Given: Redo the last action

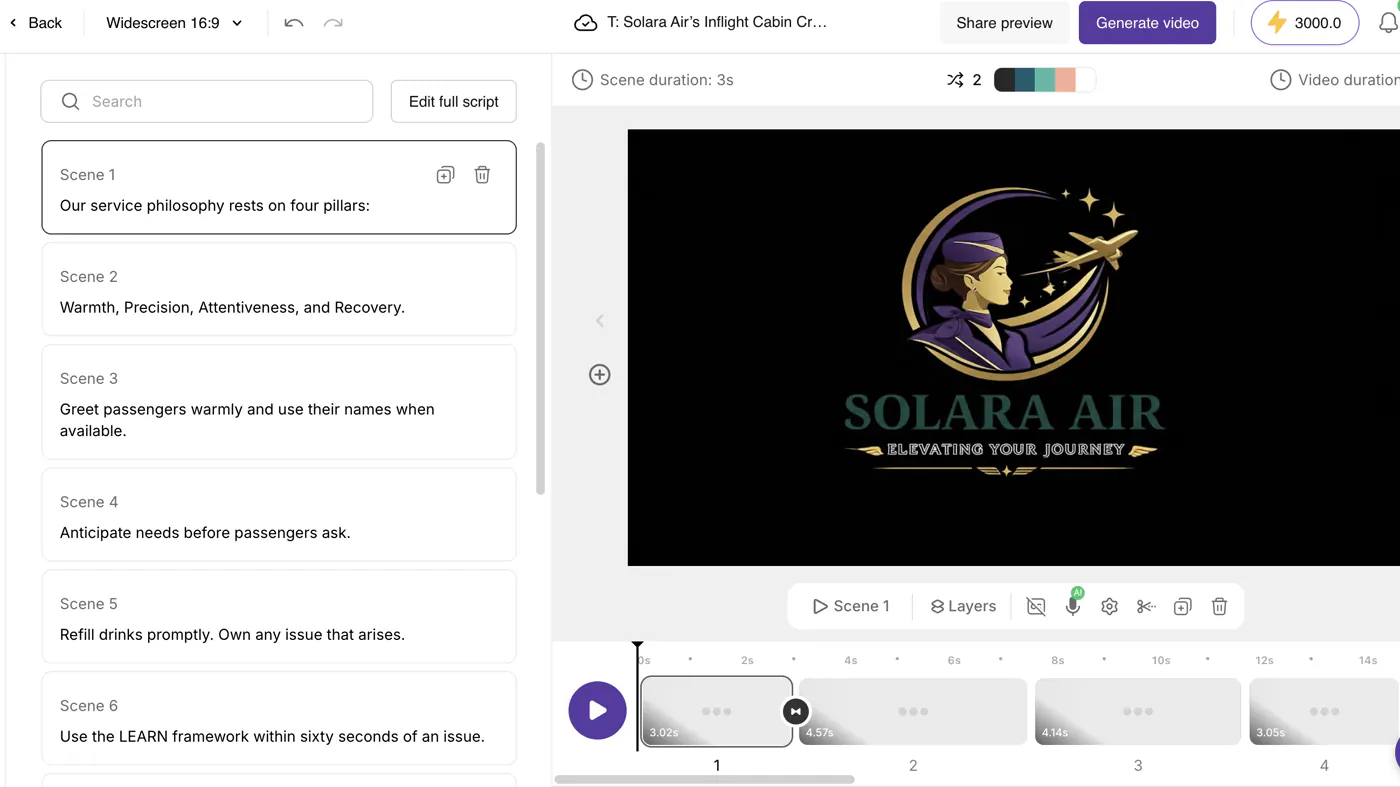Looking at the screenshot, I should [x=333, y=23].
